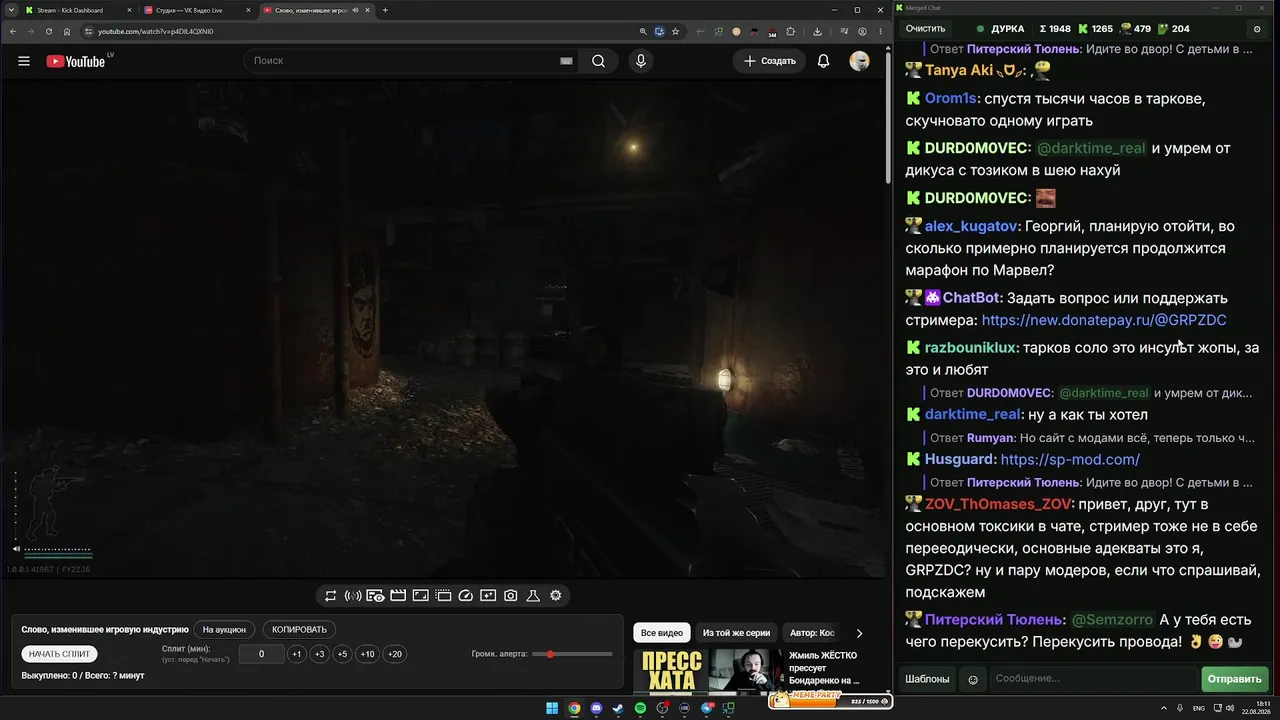Open a new Chrome tab

pyautogui.click(x=385, y=10)
